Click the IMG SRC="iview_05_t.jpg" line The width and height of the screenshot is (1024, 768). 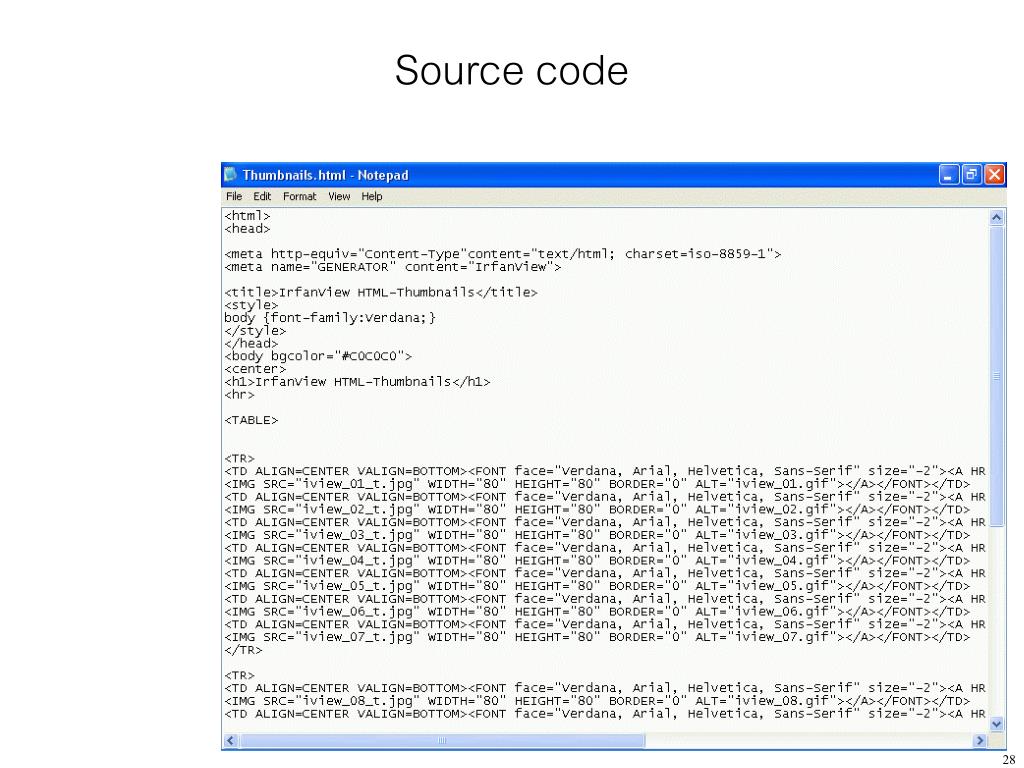coord(597,586)
